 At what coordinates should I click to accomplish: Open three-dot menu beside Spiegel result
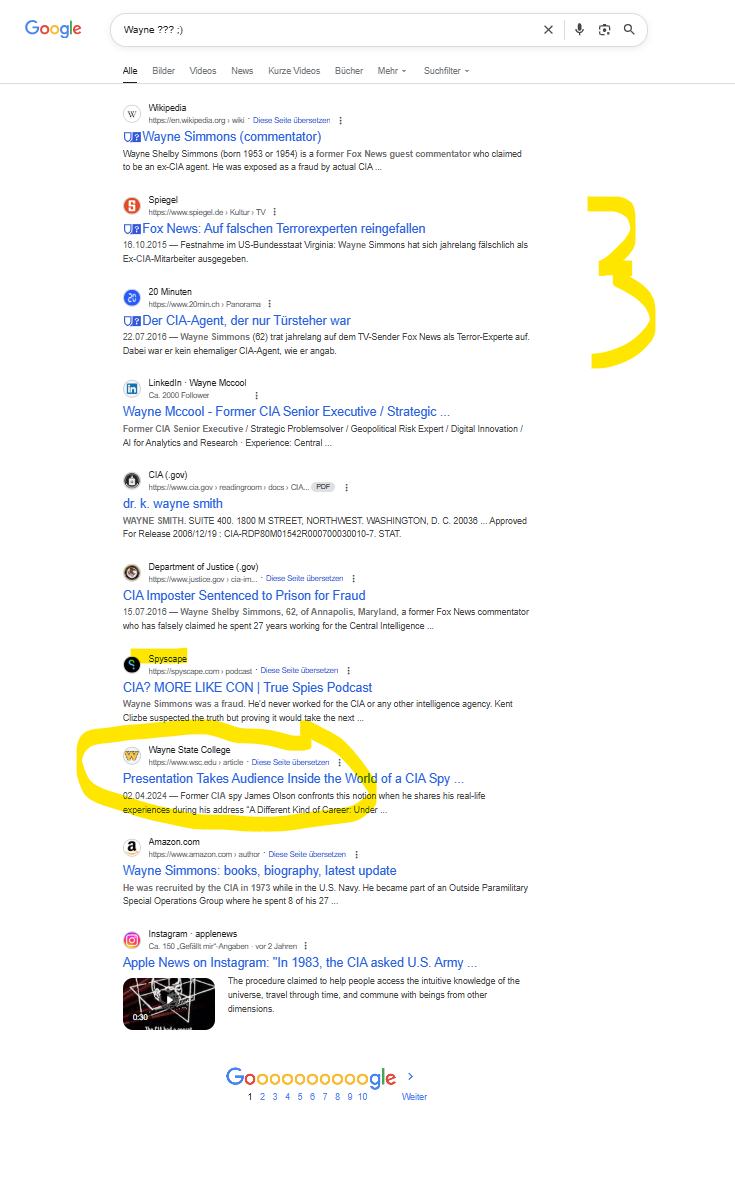coord(274,212)
